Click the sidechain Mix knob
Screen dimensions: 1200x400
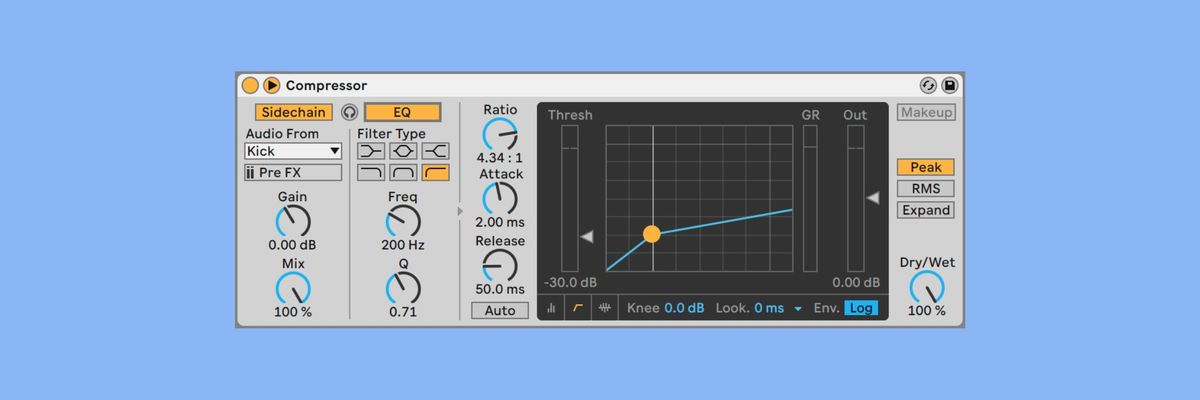[x=293, y=288]
